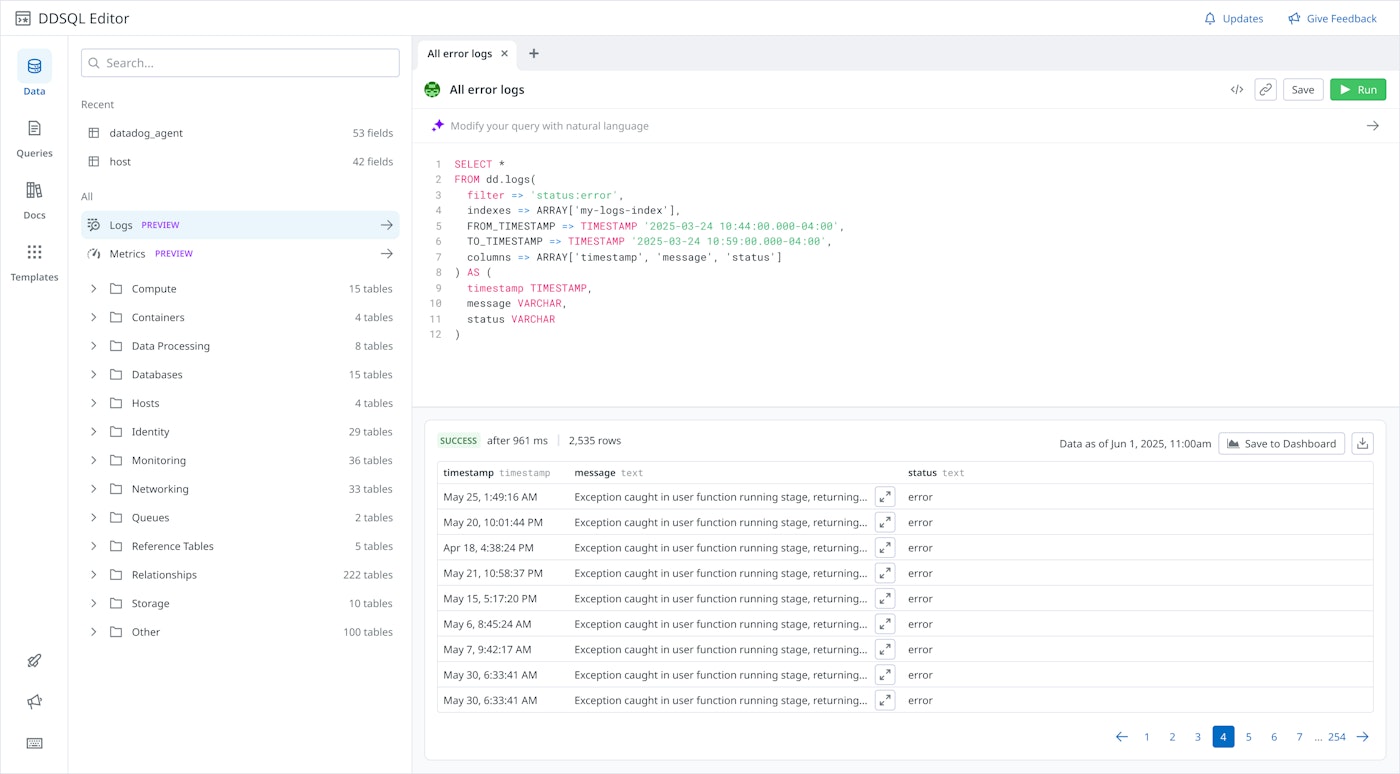The image size is (1400, 774).
Task: Add a new query tab
Action: 534,54
